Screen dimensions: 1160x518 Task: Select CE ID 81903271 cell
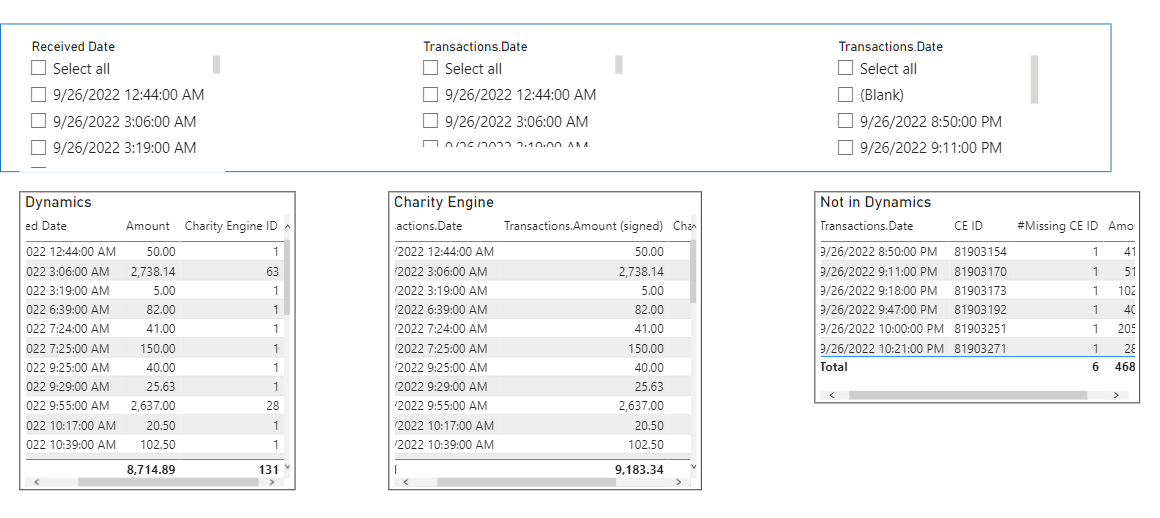tap(980, 348)
